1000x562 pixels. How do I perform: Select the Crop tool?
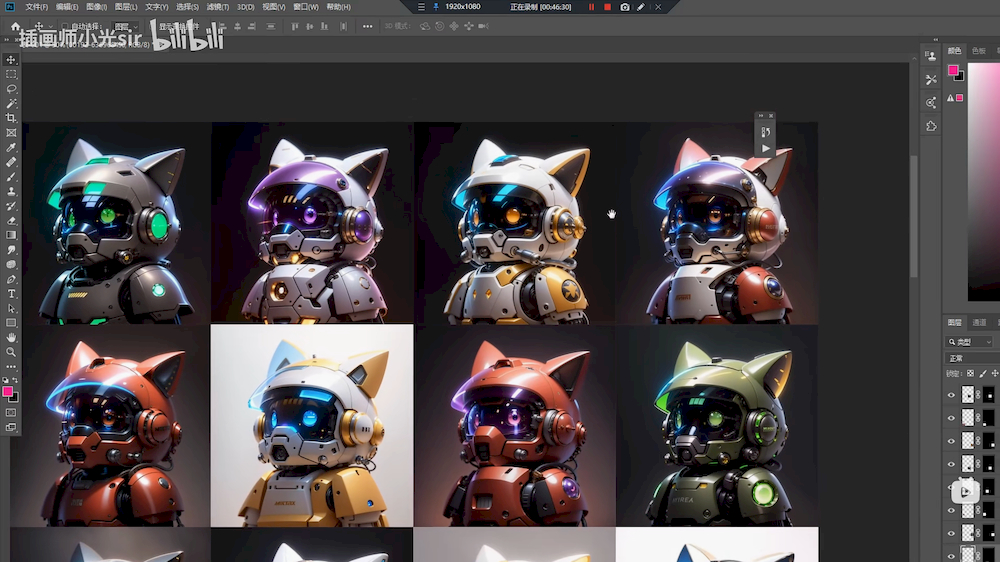(11, 118)
